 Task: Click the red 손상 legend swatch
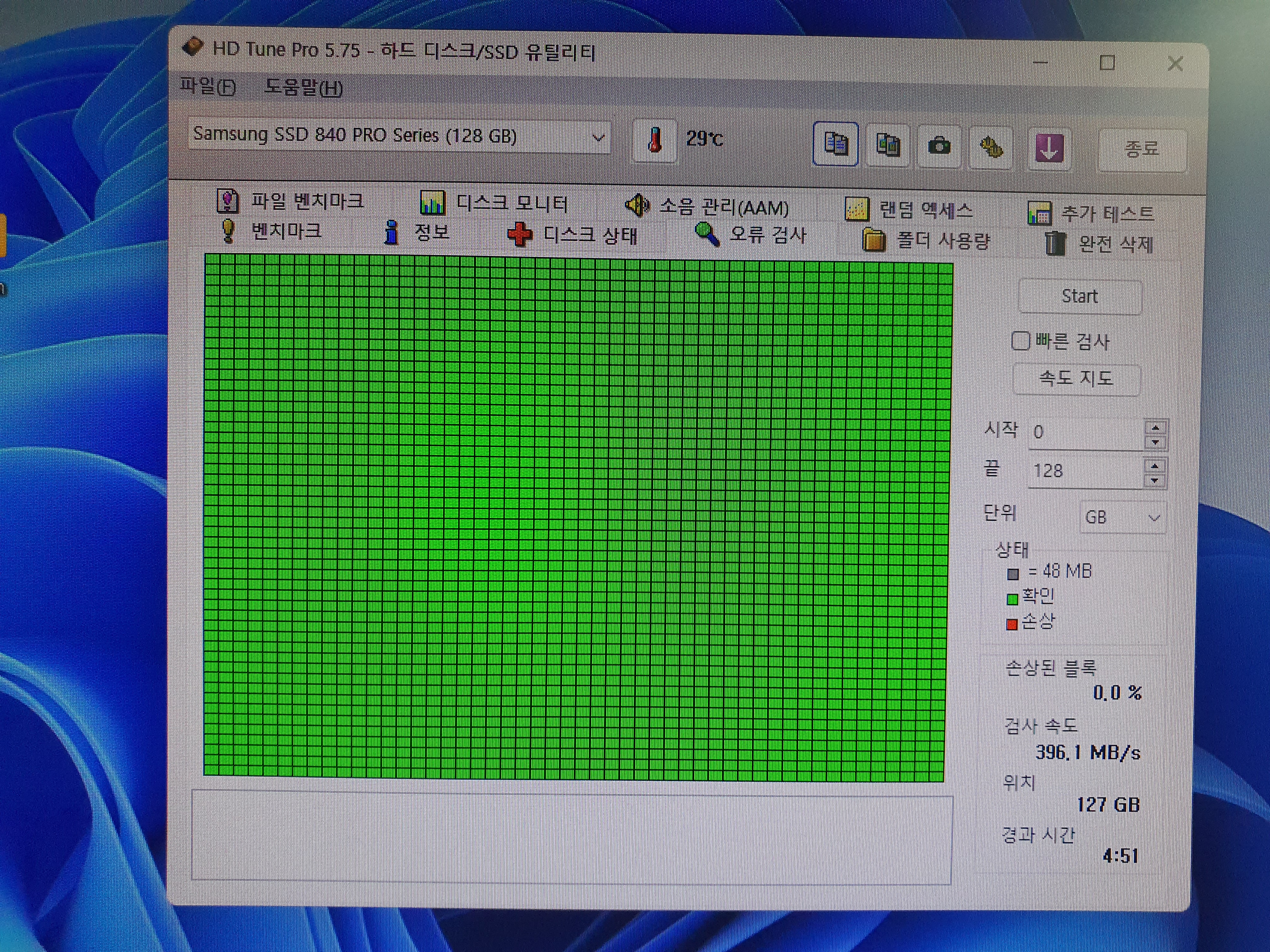pyautogui.click(x=1012, y=624)
